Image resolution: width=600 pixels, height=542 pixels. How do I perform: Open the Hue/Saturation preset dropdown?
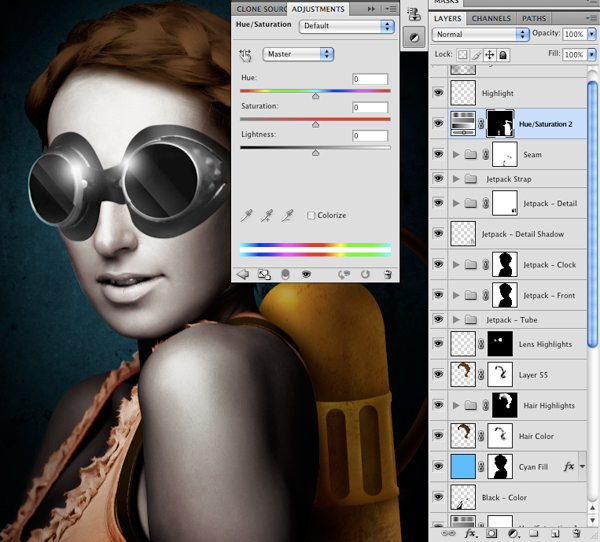[347, 26]
